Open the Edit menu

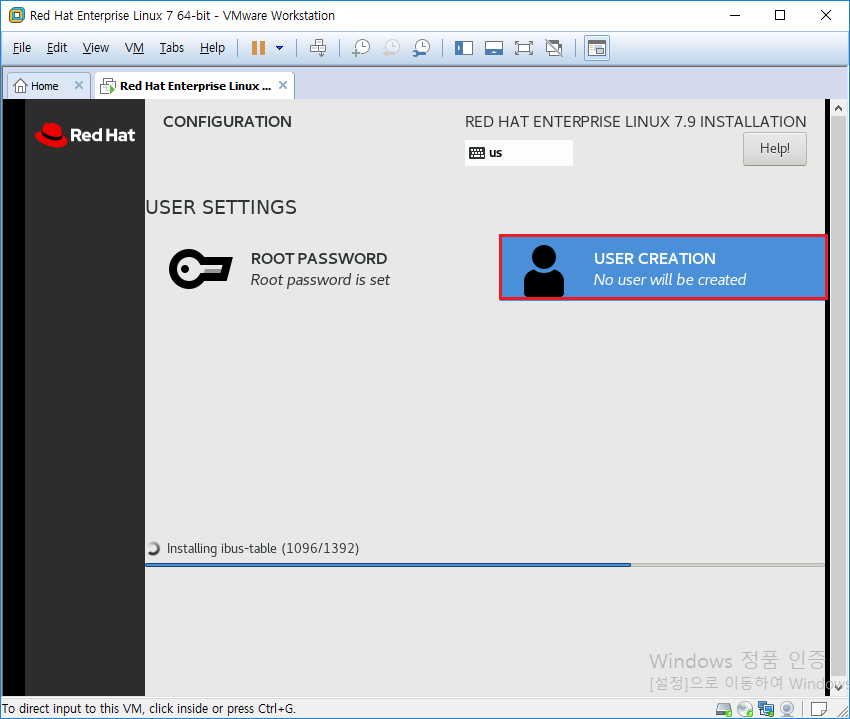(x=56, y=48)
